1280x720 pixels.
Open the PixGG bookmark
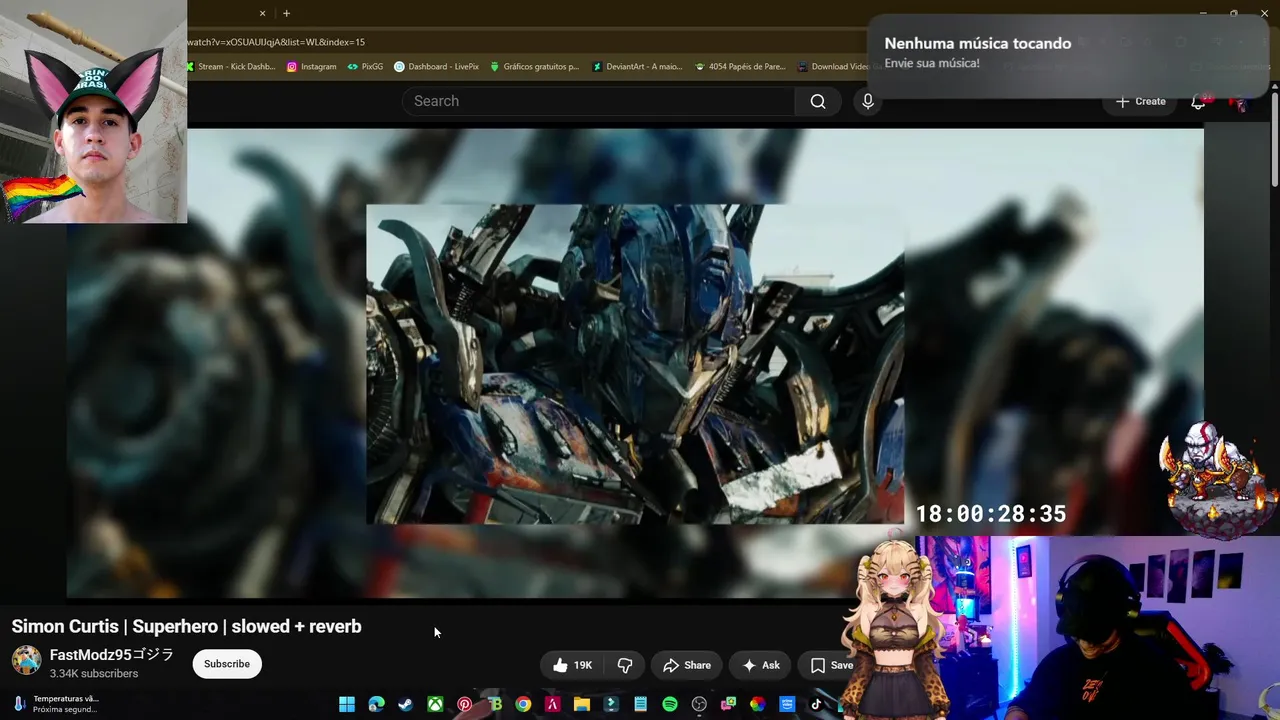click(365, 67)
